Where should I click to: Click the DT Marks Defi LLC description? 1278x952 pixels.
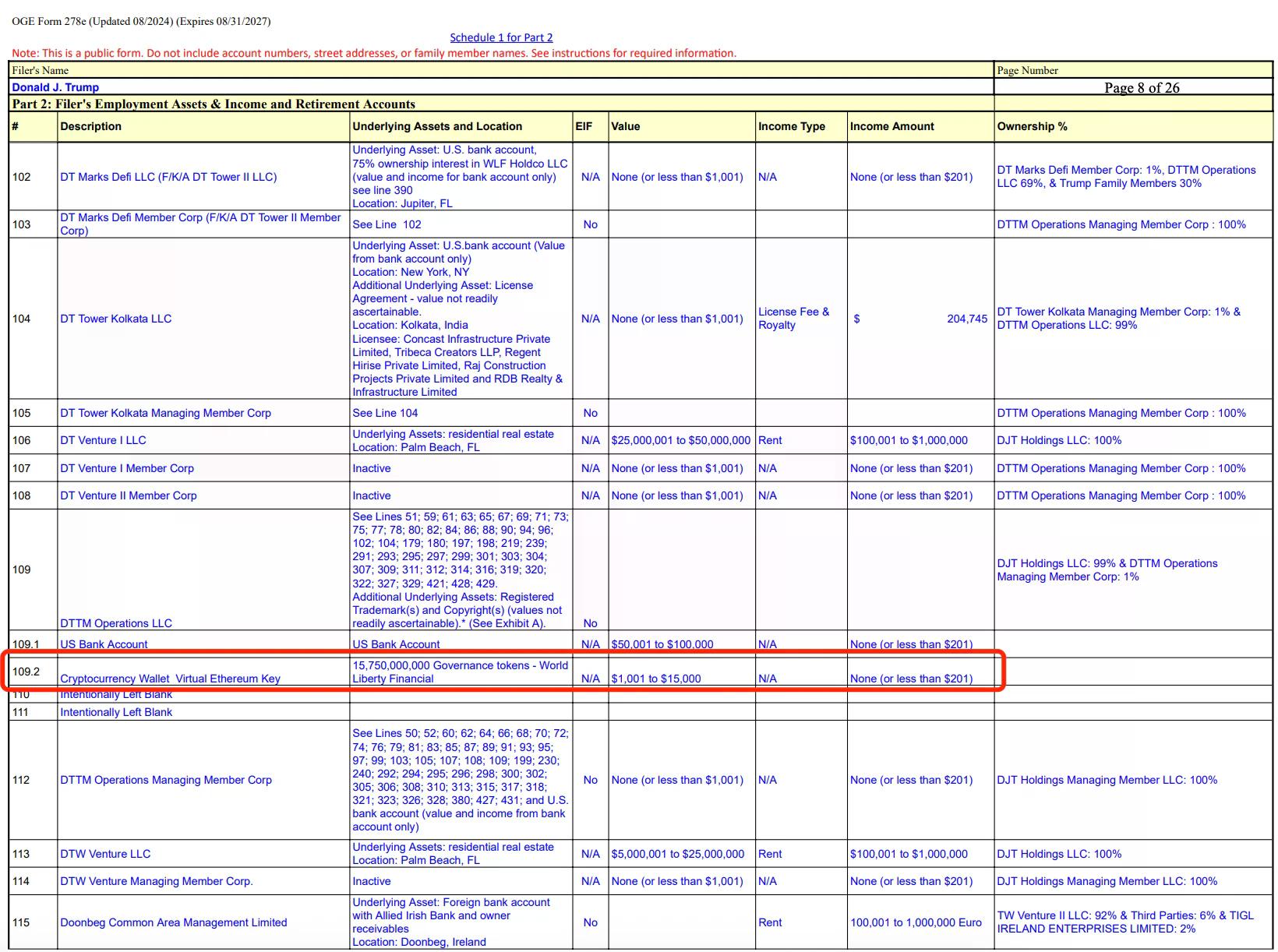pyautogui.click(x=168, y=177)
